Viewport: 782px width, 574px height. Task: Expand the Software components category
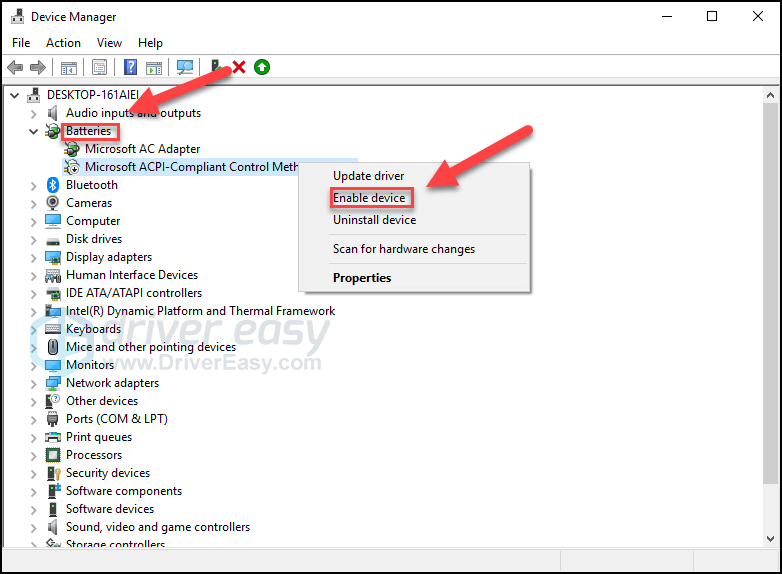(33, 492)
